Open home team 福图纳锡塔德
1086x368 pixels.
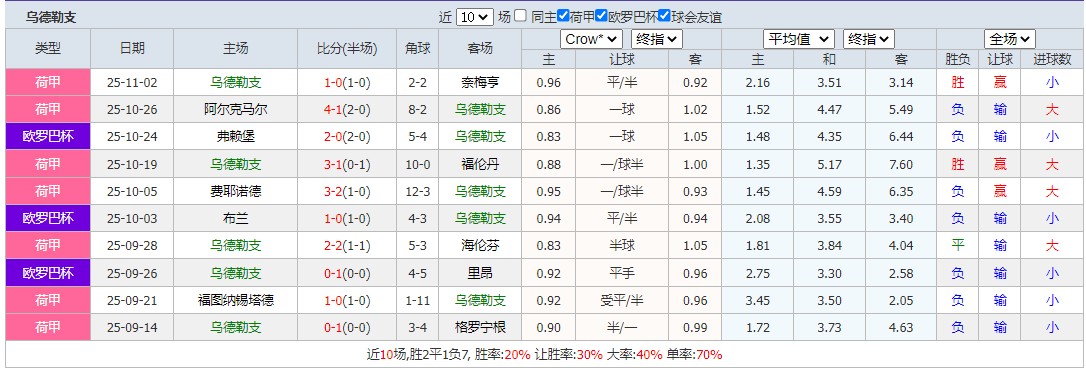236,300
